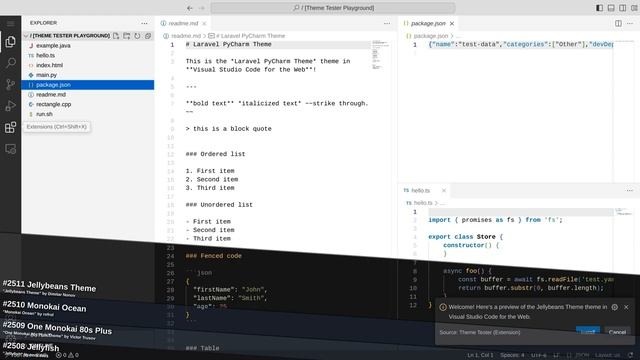Image resolution: width=640 pixels, height=360 pixels.
Task: Toggle the primary side bar layout icon
Action: [x=600, y=8]
